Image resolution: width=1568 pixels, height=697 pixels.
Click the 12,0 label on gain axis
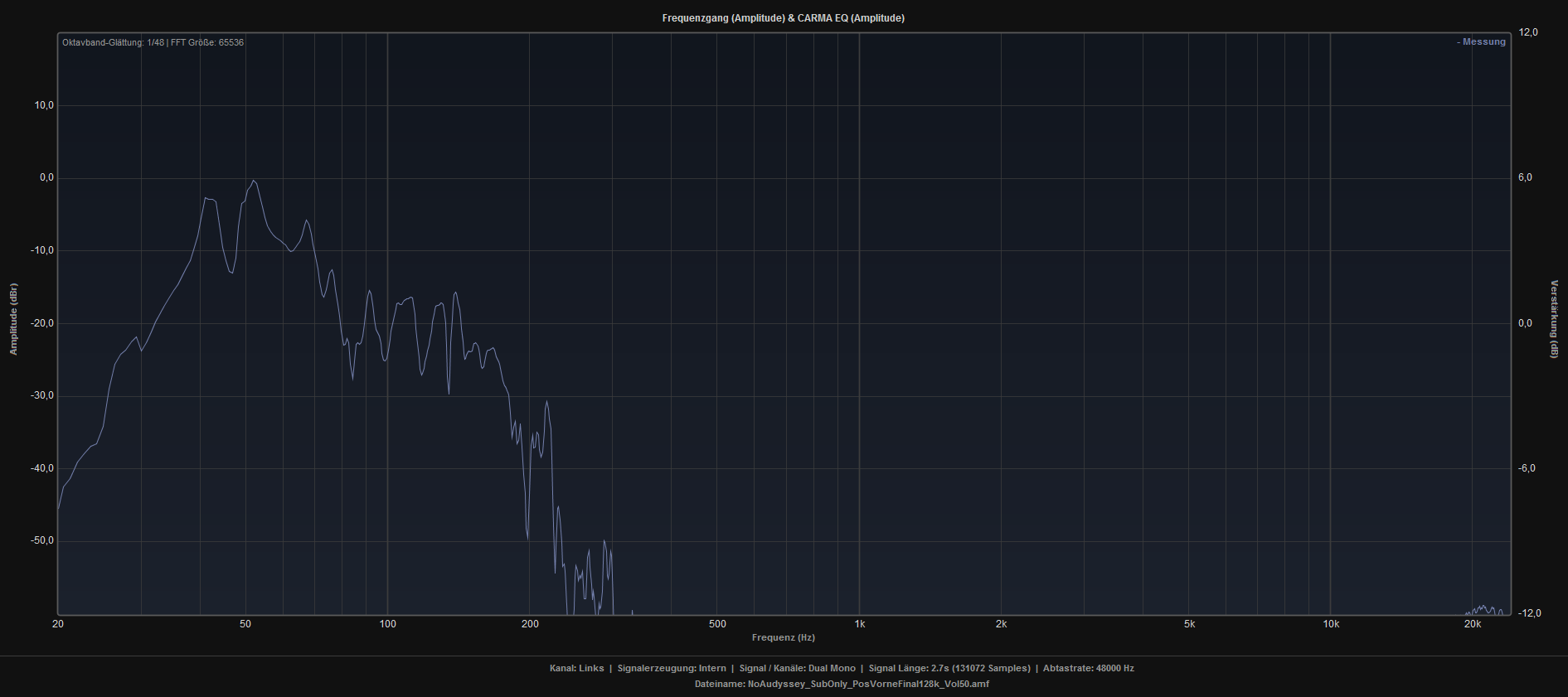(1527, 32)
